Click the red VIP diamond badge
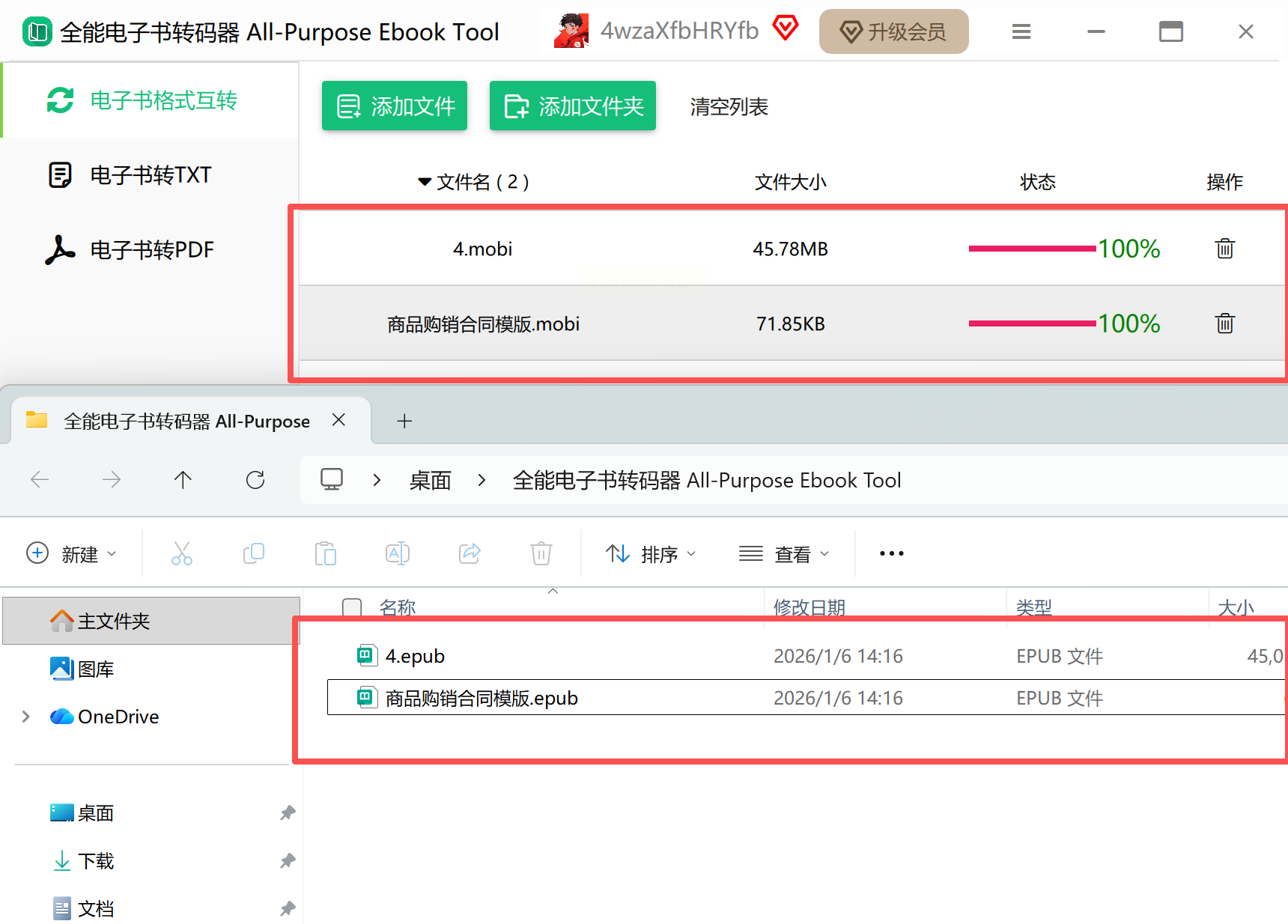The height and width of the screenshot is (924, 1288). (786, 28)
